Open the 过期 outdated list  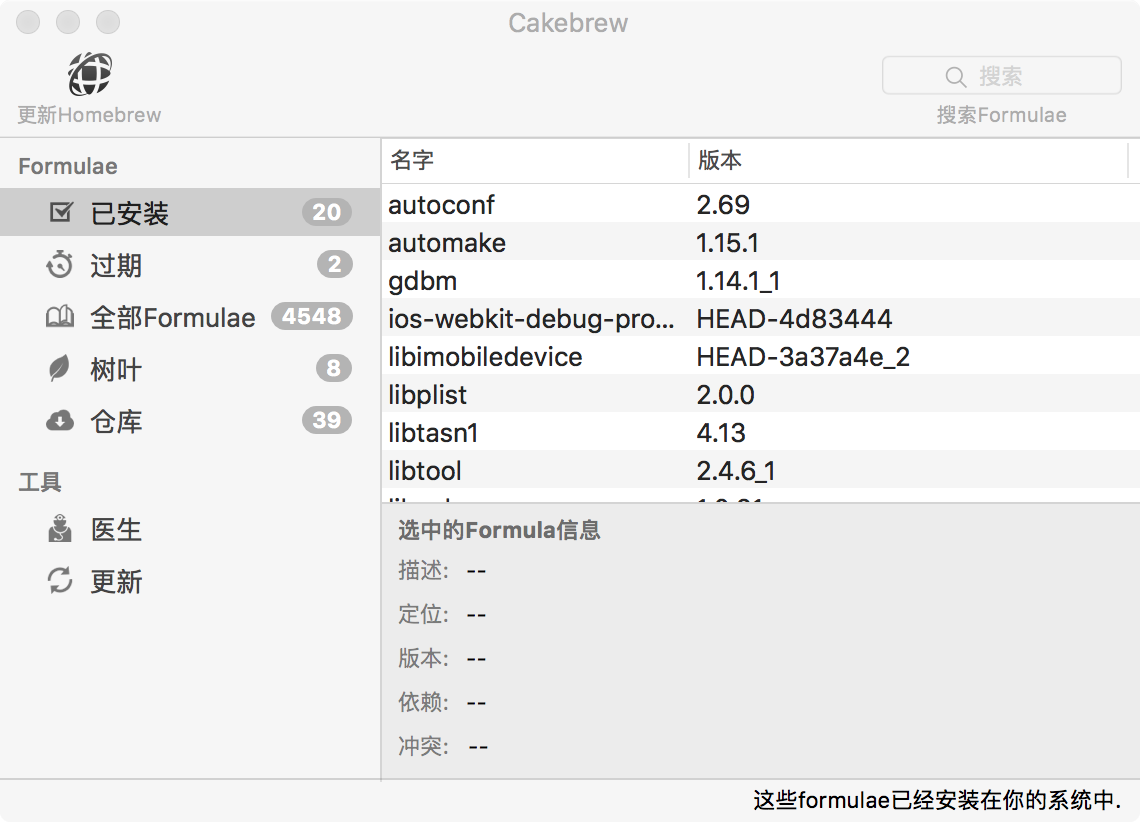(x=190, y=265)
